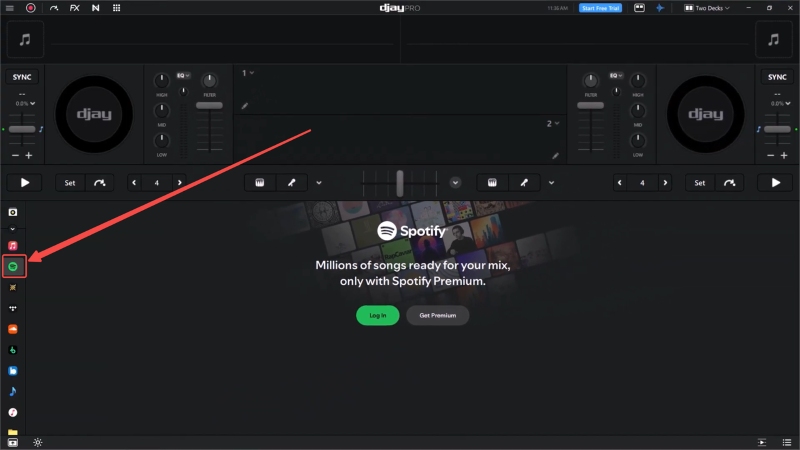This screenshot has width=800, height=450.
Task: Click the left channel volume fader
Action: pyautogui.click(x=209, y=106)
